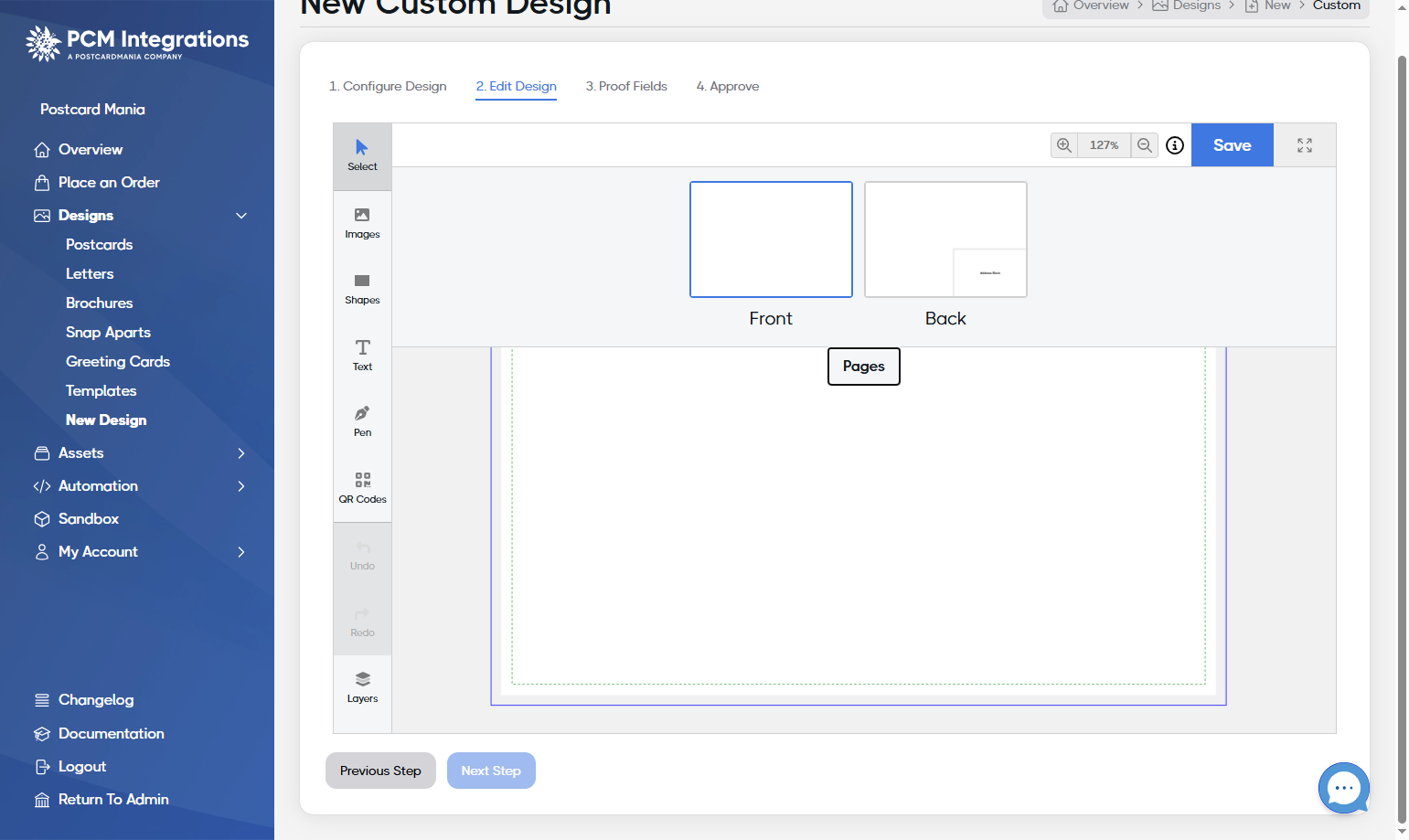Toggle the Pages panel button

pyautogui.click(x=864, y=367)
